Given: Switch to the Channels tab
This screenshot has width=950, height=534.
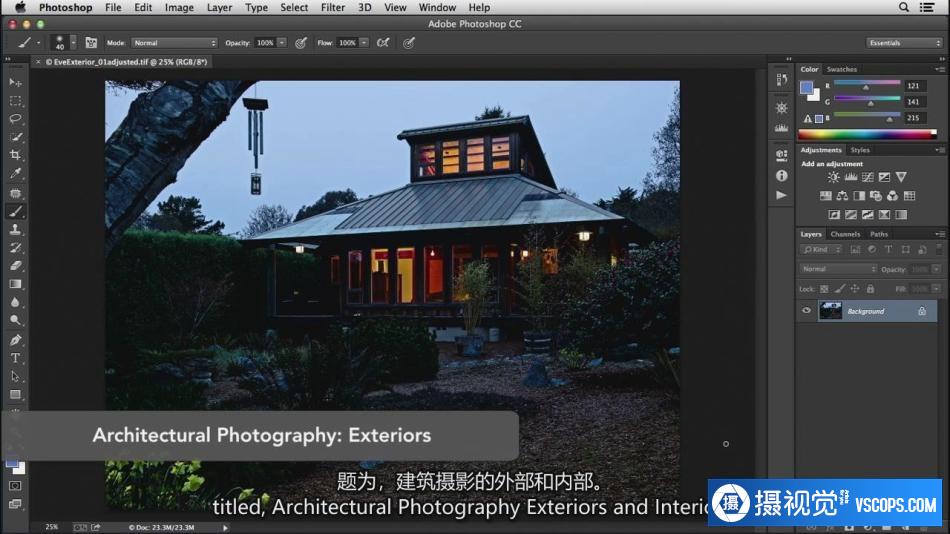Looking at the screenshot, I should [x=845, y=234].
